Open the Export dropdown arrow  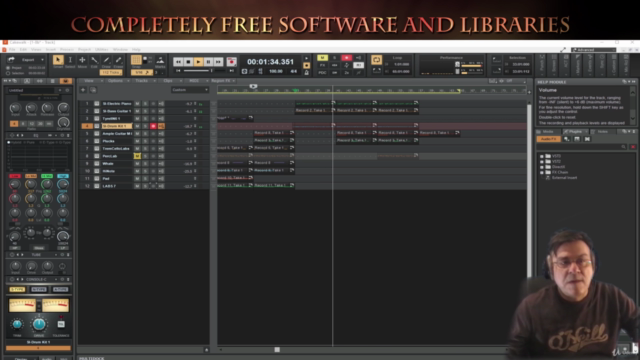pos(42,60)
